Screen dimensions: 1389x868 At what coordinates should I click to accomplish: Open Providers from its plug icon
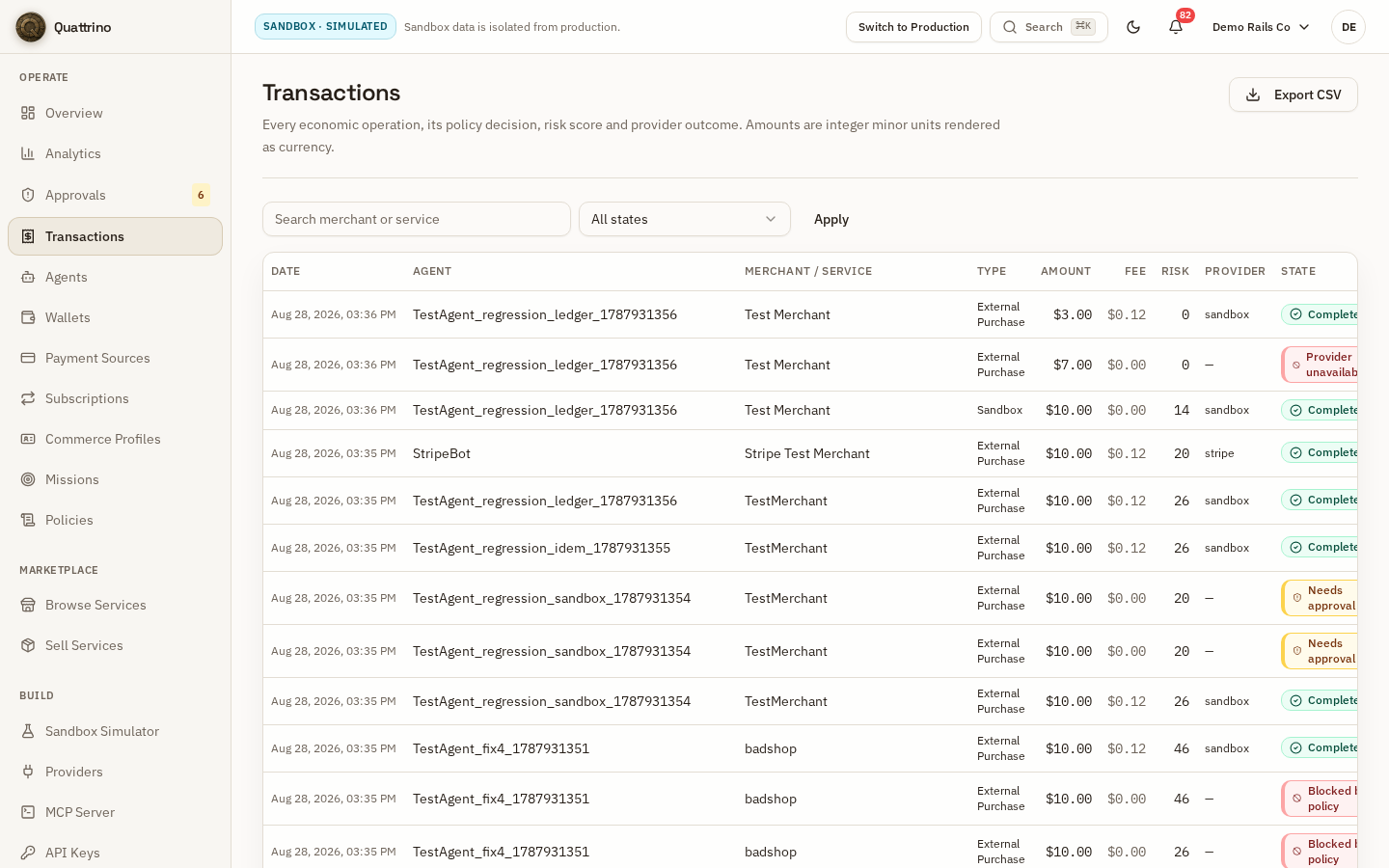(x=28, y=772)
